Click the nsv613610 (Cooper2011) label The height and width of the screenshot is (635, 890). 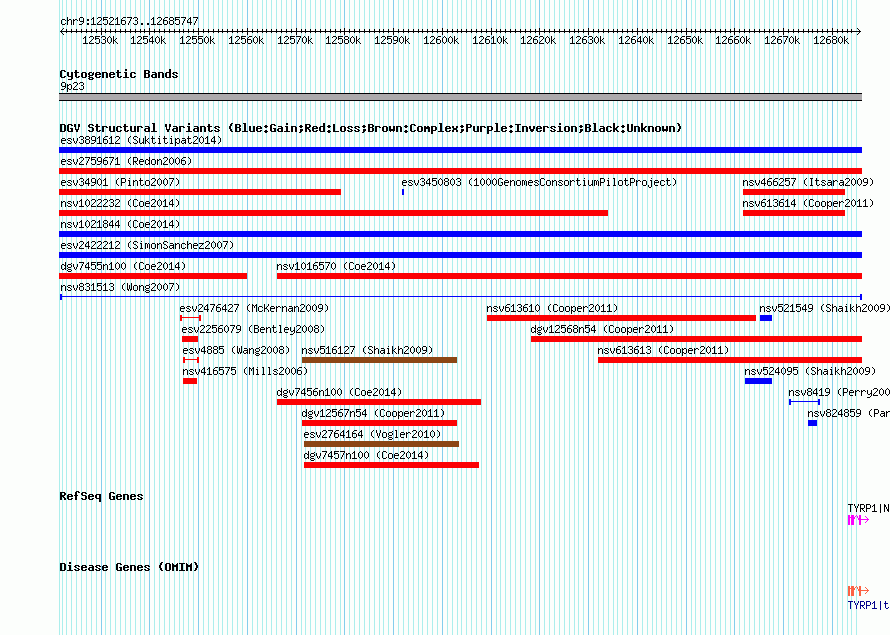tap(552, 308)
